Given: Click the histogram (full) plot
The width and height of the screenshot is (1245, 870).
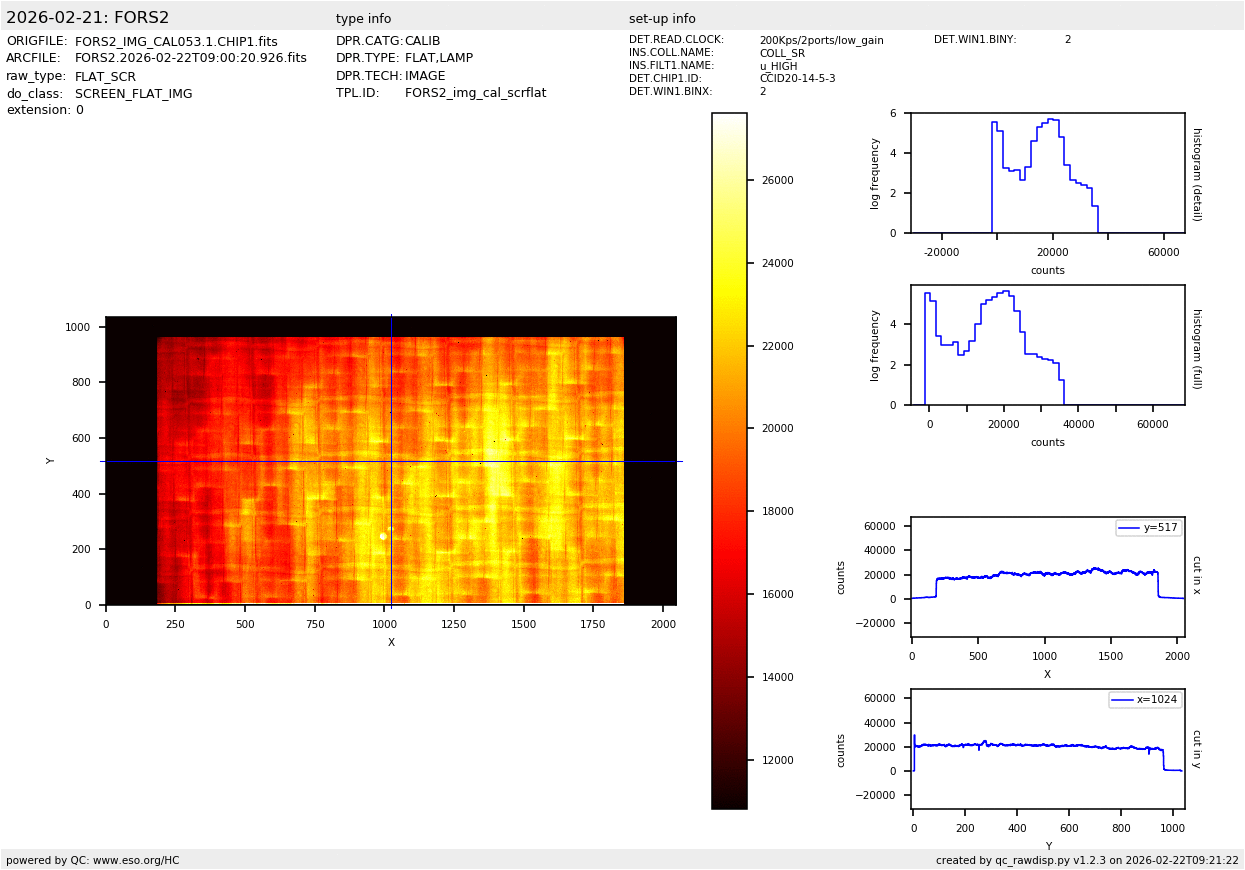Looking at the screenshot, I should tap(1047, 345).
